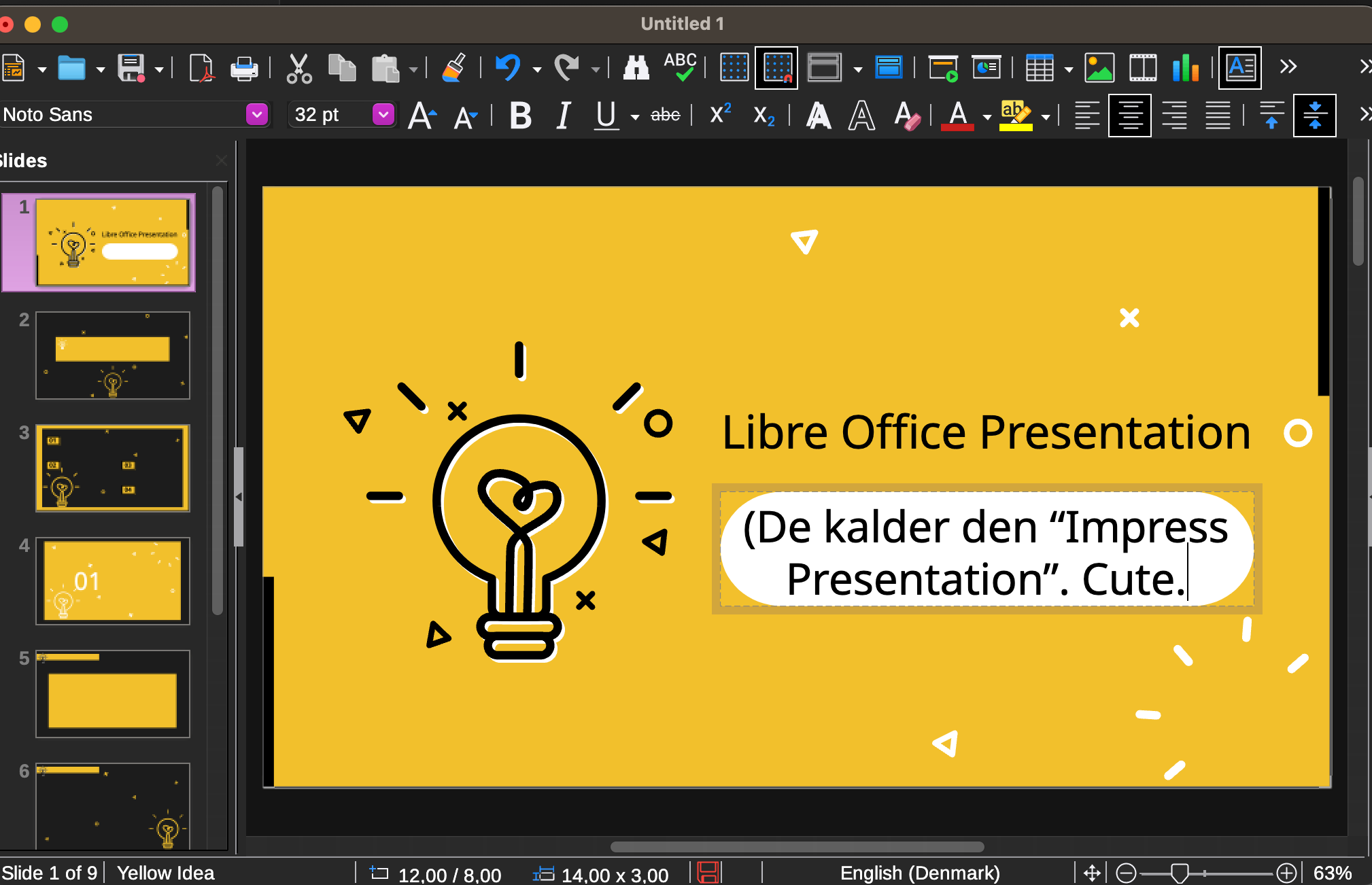Open Find and Replace binoculars
This screenshot has width=1372, height=885.
click(x=636, y=68)
